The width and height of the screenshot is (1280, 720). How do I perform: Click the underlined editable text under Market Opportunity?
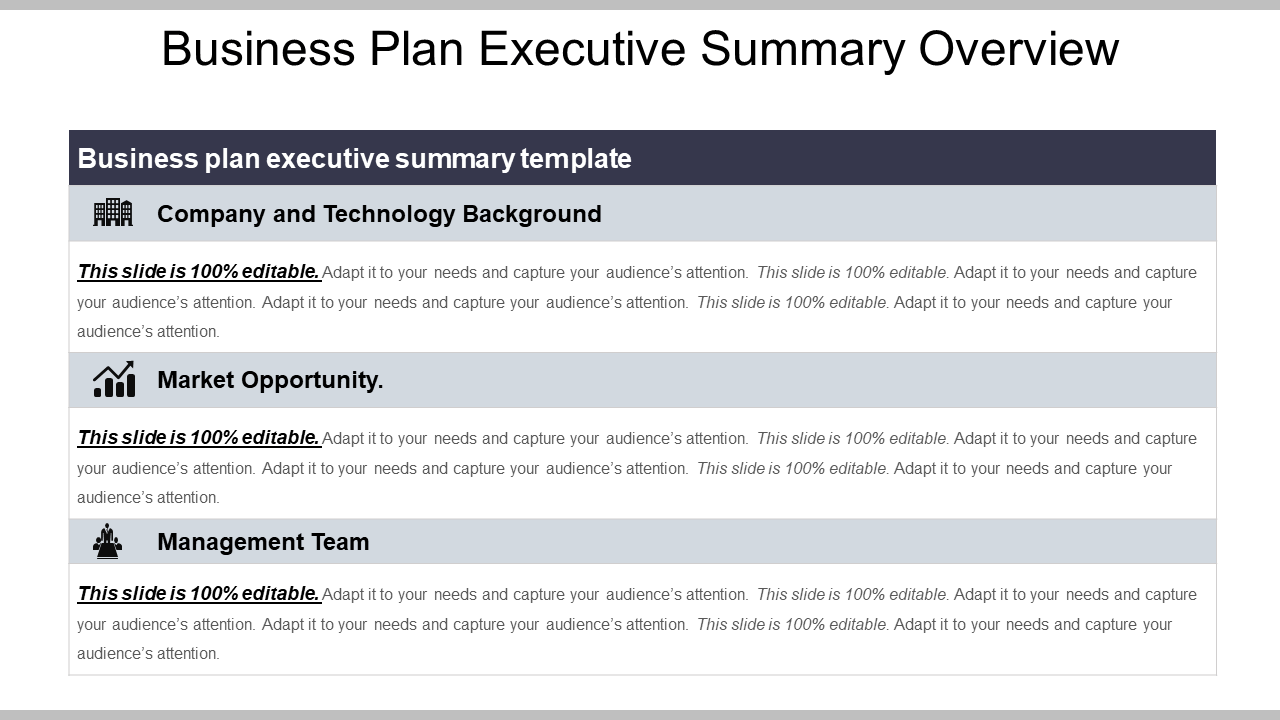pos(199,438)
